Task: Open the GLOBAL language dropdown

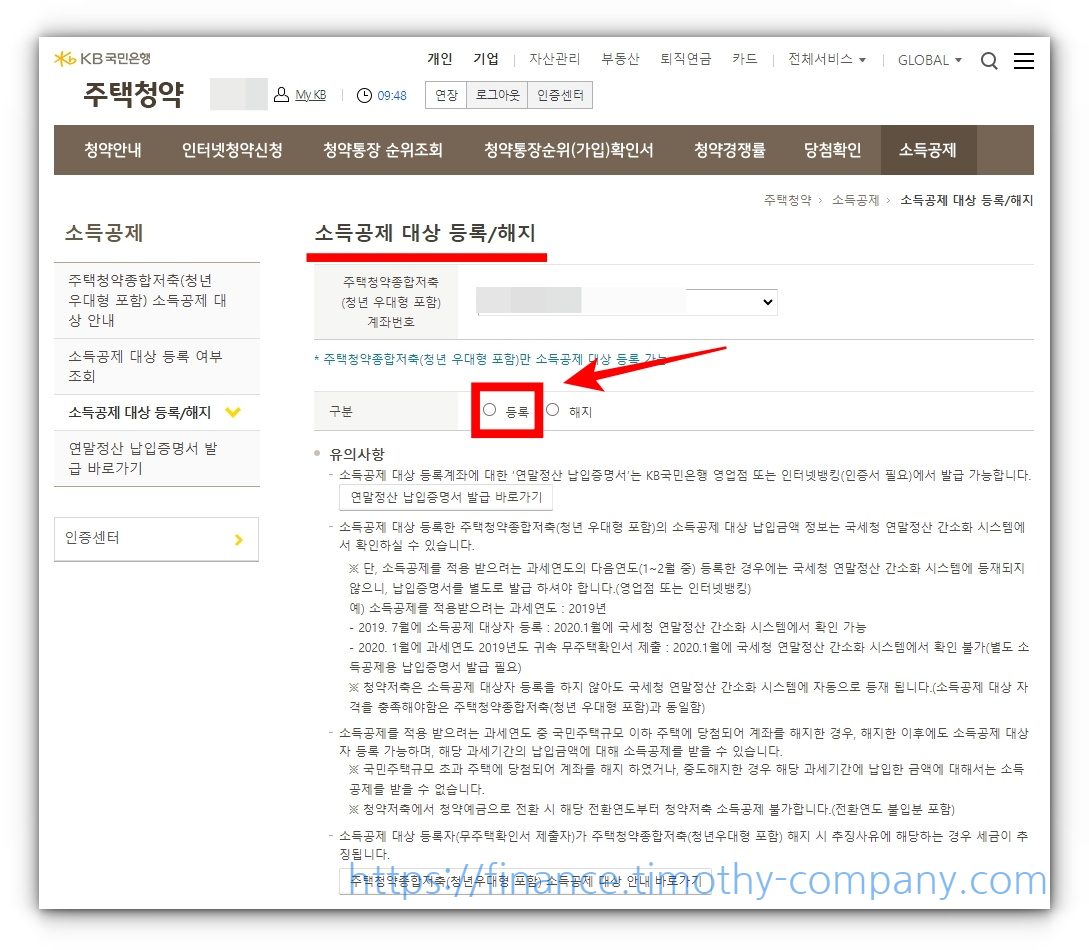Action: pos(928,60)
